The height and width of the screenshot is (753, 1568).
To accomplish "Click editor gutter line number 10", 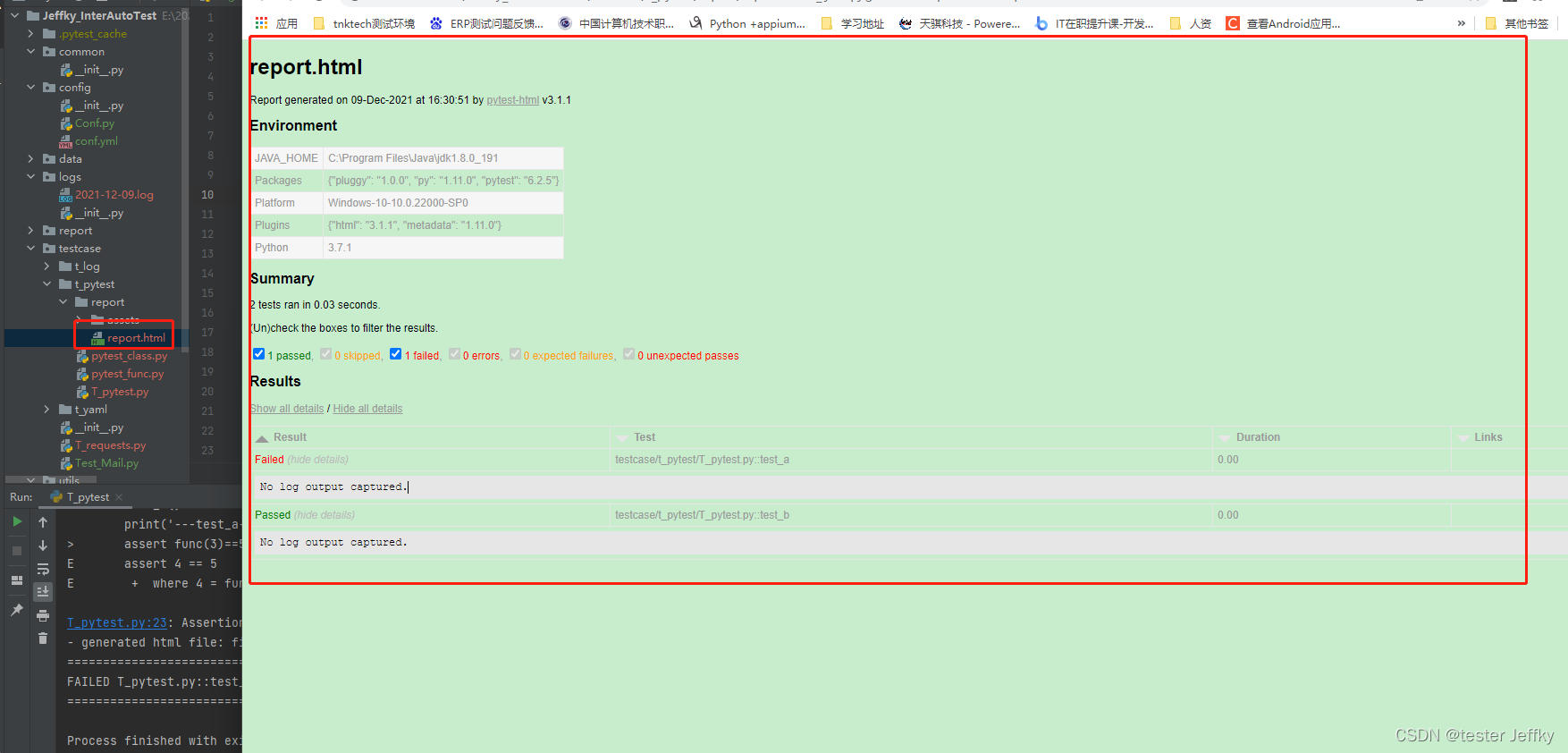I will coord(207,195).
